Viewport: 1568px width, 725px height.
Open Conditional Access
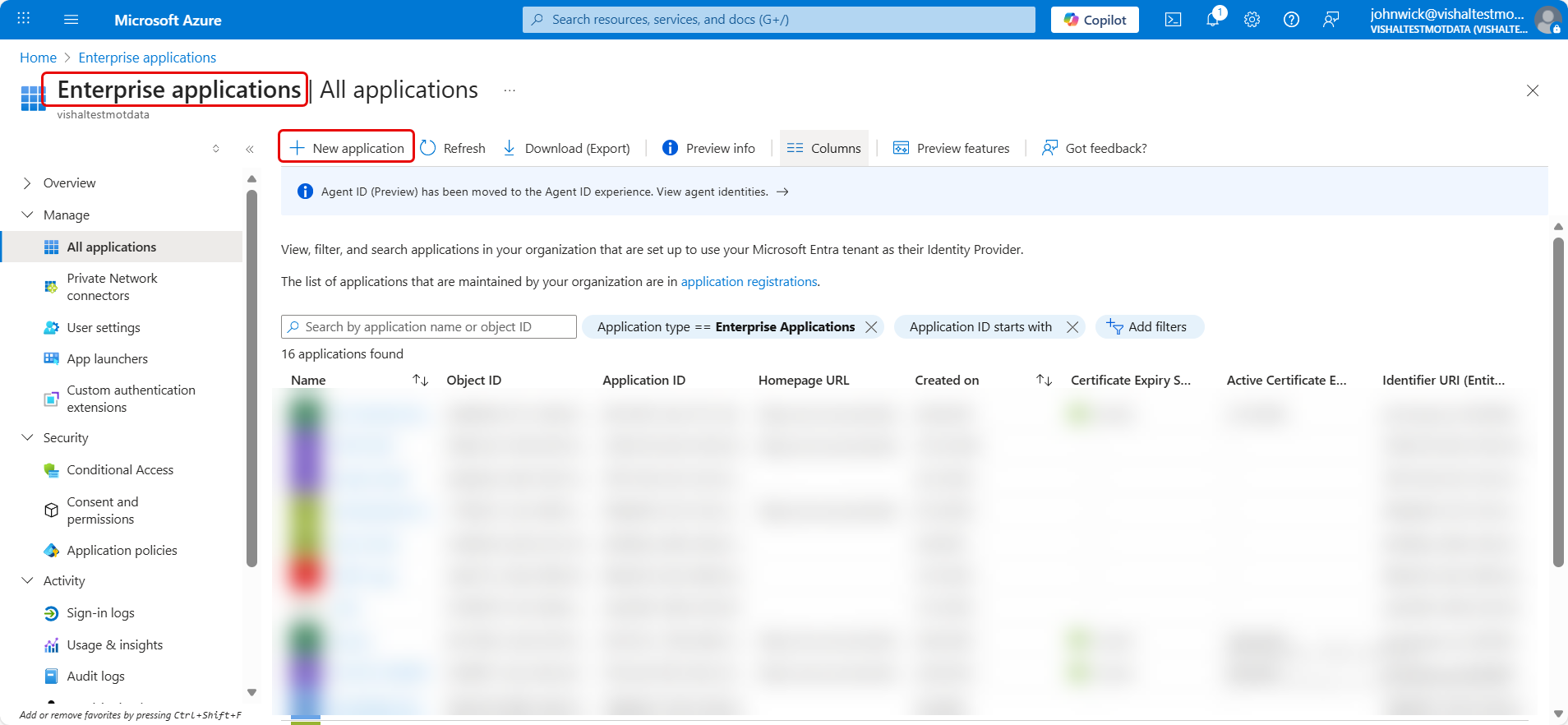click(122, 469)
